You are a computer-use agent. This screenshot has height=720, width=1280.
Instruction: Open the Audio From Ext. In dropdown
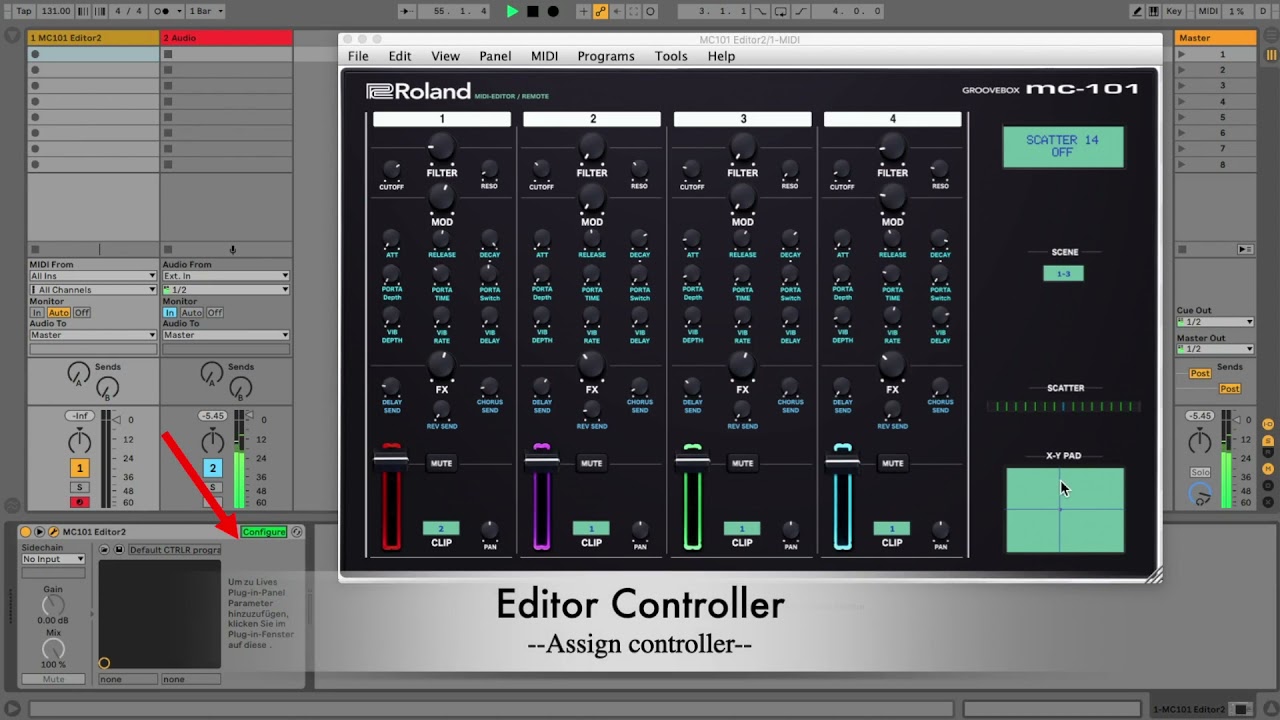[x=225, y=276]
